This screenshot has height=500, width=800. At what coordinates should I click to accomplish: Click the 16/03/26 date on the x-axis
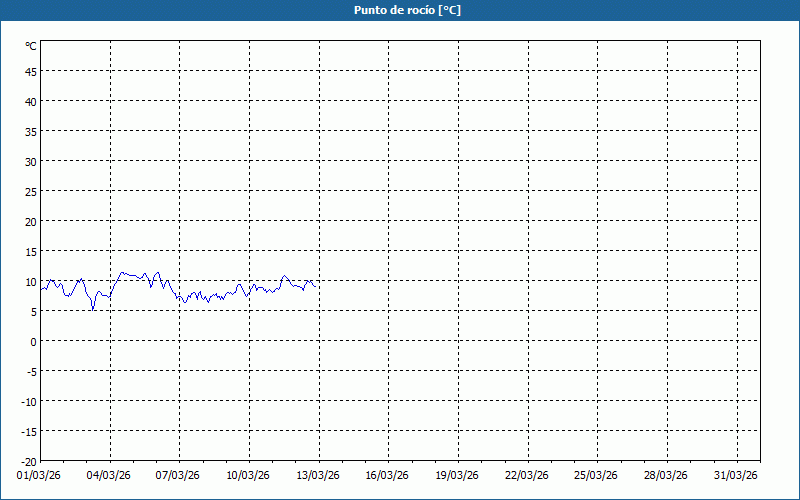pos(388,475)
